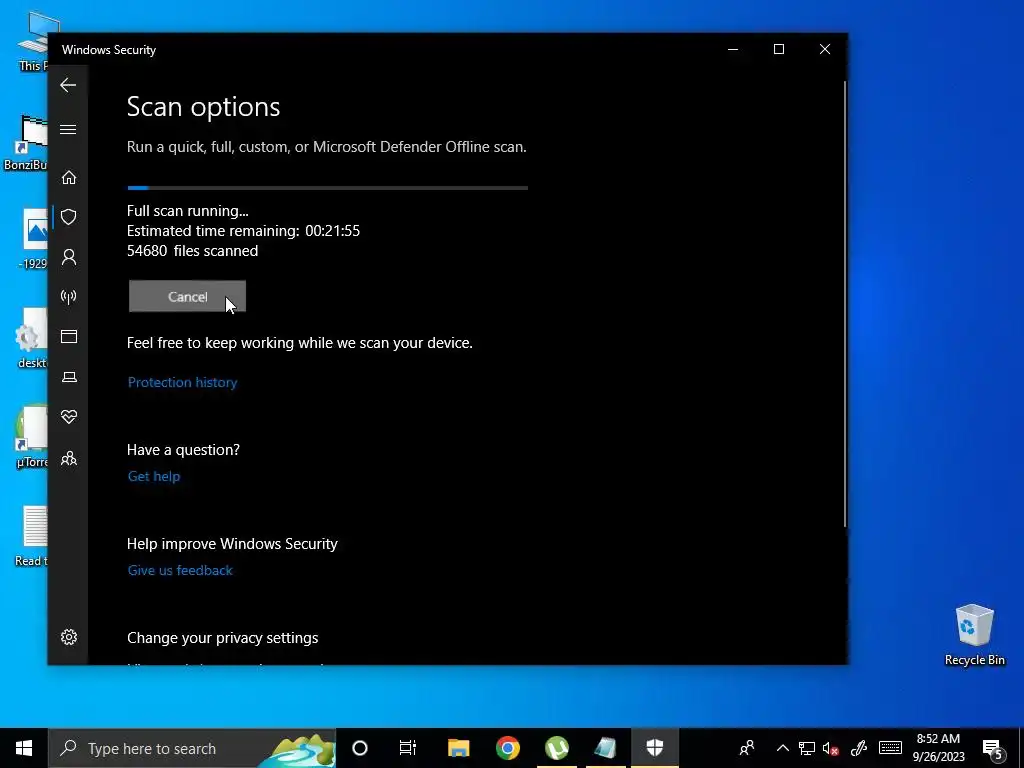Select the µTorrent desktop shortcut
1024x768 pixels.
(31, 436)
